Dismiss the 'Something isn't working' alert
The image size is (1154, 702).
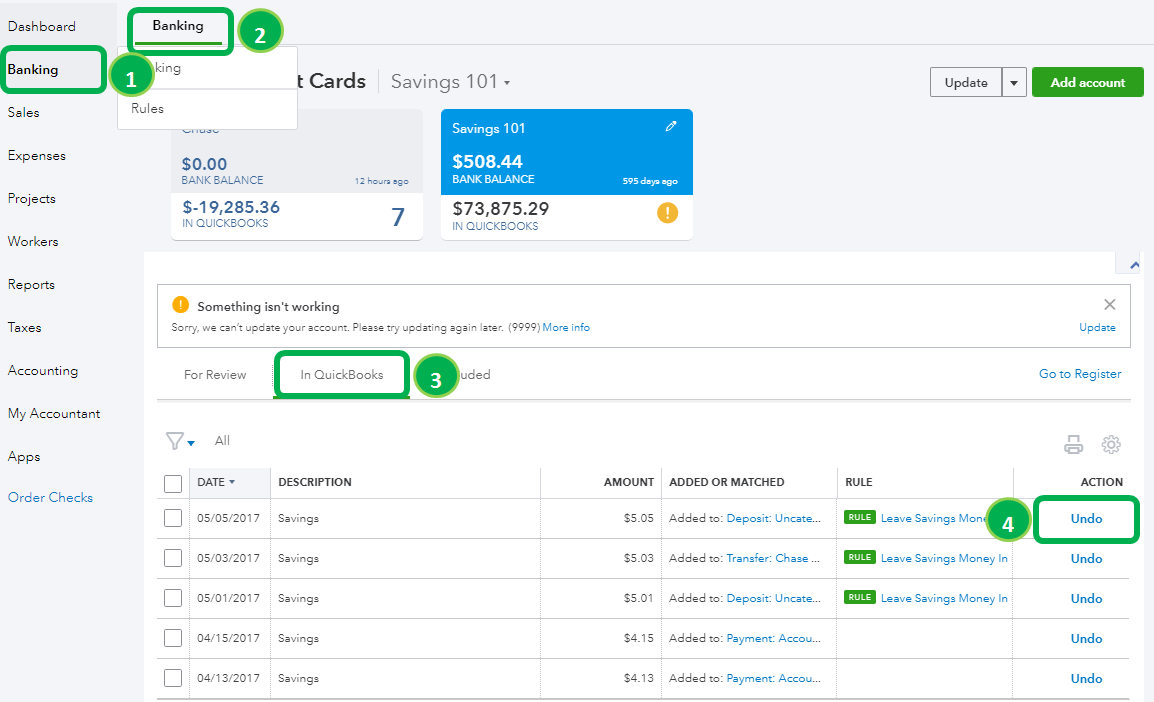(1110, 305)
